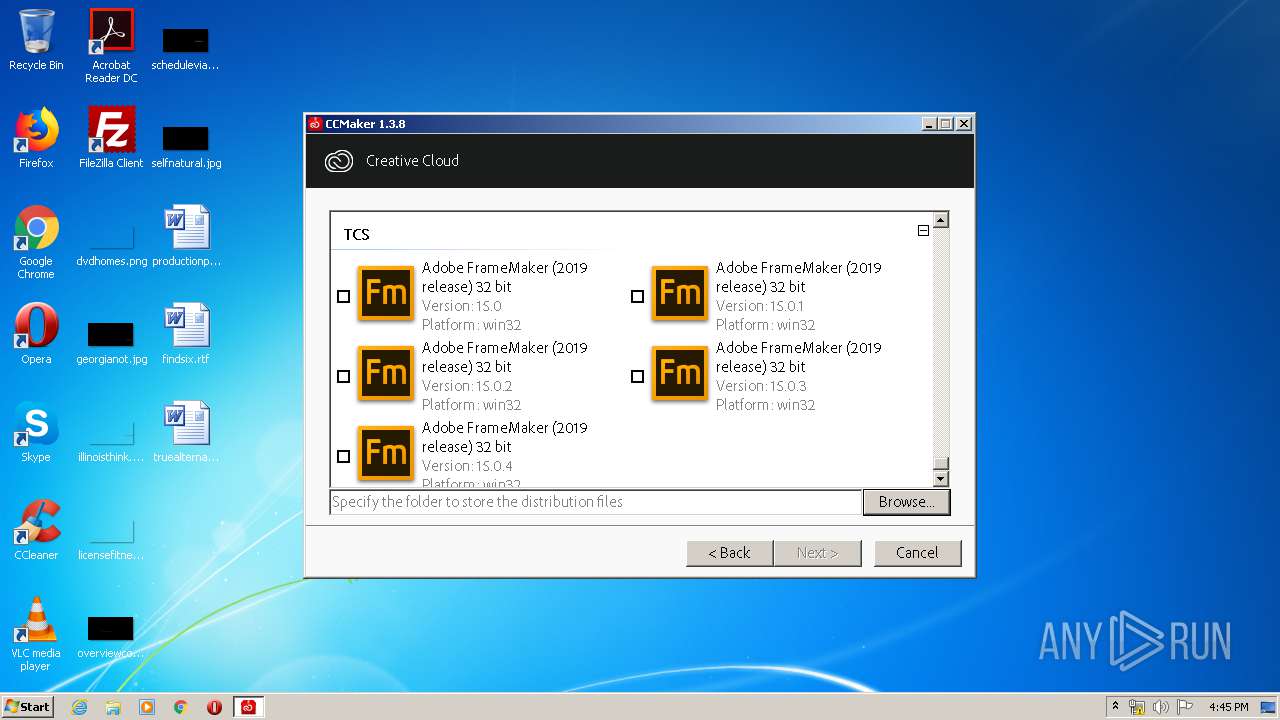Select Opera desktop shortcut
1280x720 pixels.
pos(36,334)
